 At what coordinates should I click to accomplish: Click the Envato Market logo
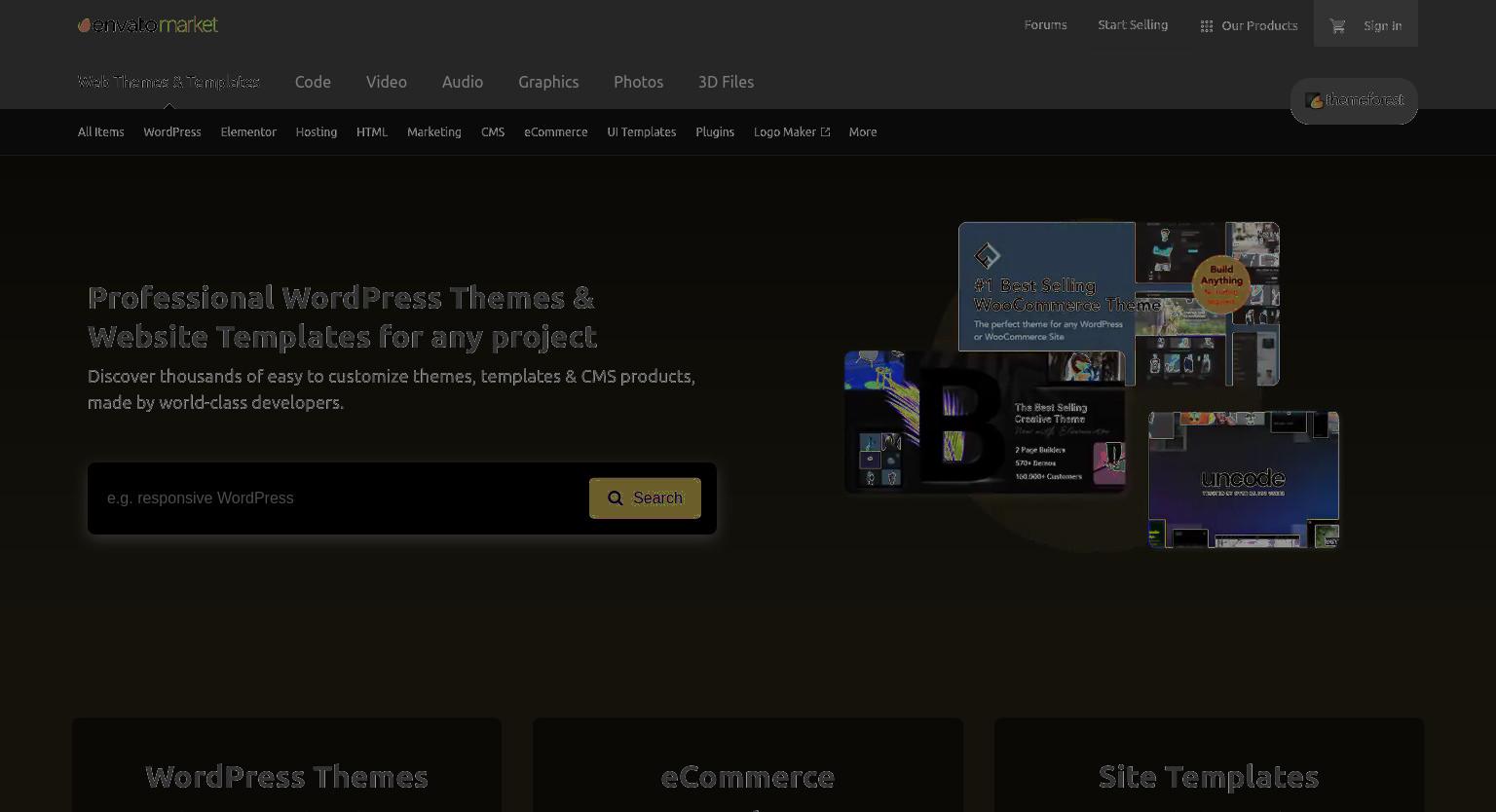[148, 25]
